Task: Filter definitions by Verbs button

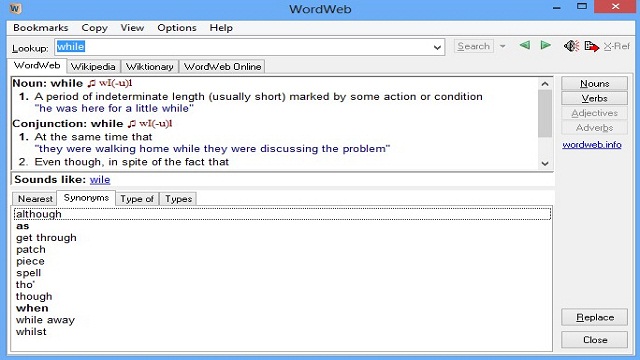Action: pos(594,98)
